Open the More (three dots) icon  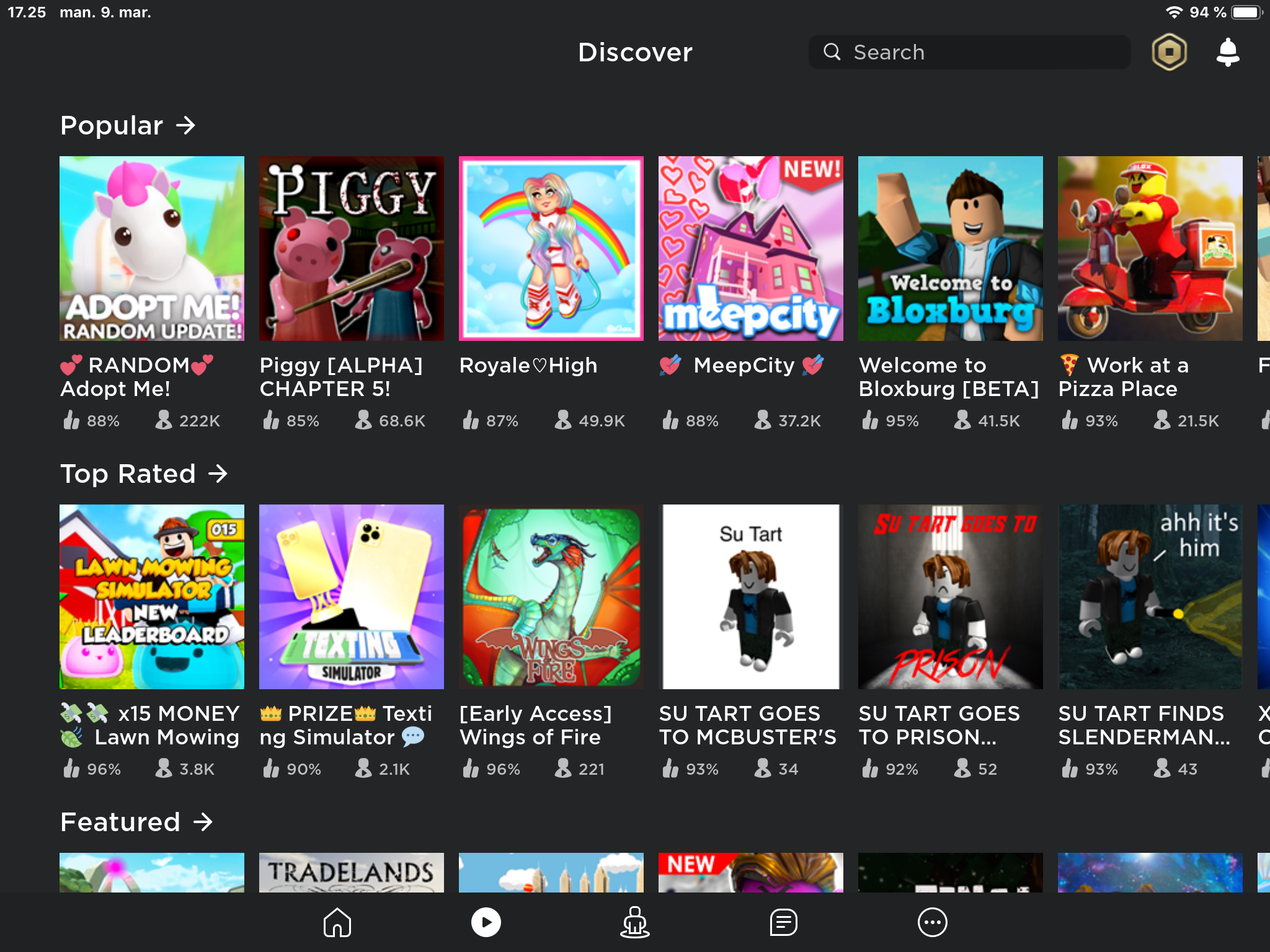point(933,922)
